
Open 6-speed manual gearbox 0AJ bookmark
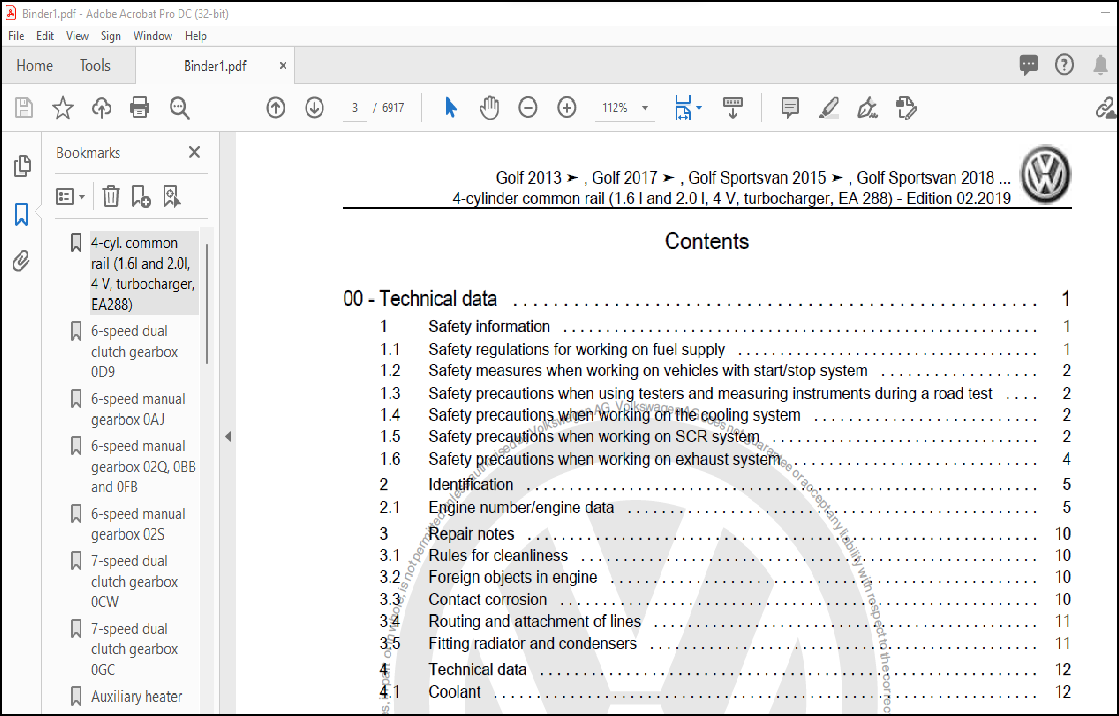138,409
